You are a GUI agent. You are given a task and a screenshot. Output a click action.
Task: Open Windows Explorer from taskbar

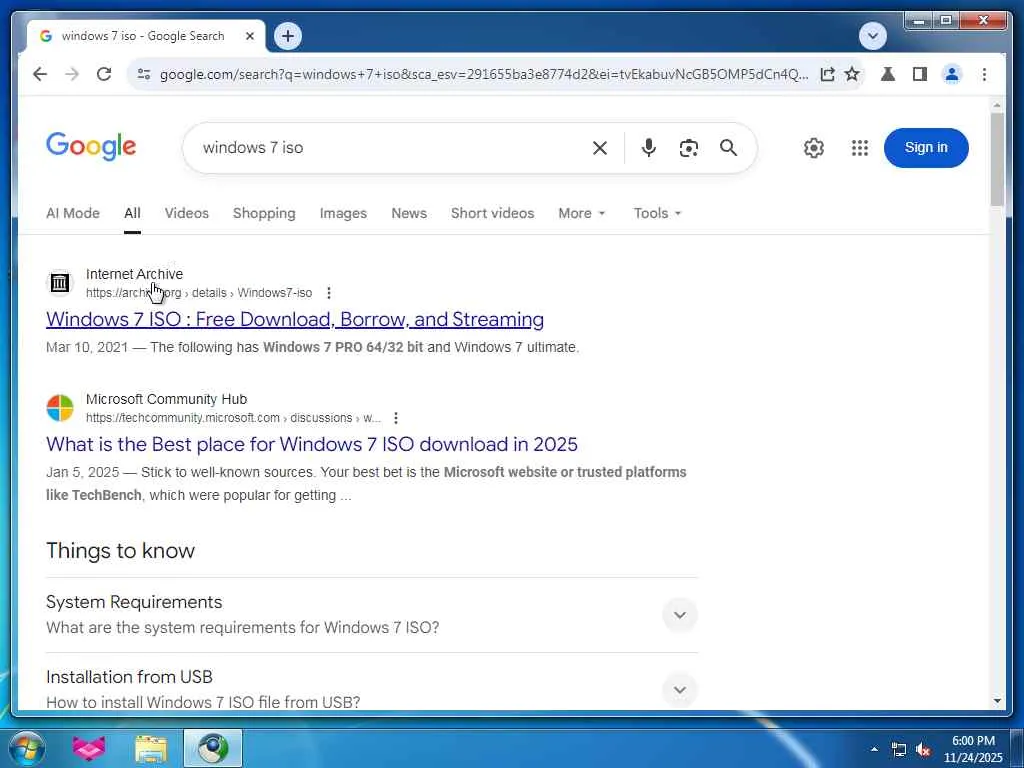(x=151, y=748)
